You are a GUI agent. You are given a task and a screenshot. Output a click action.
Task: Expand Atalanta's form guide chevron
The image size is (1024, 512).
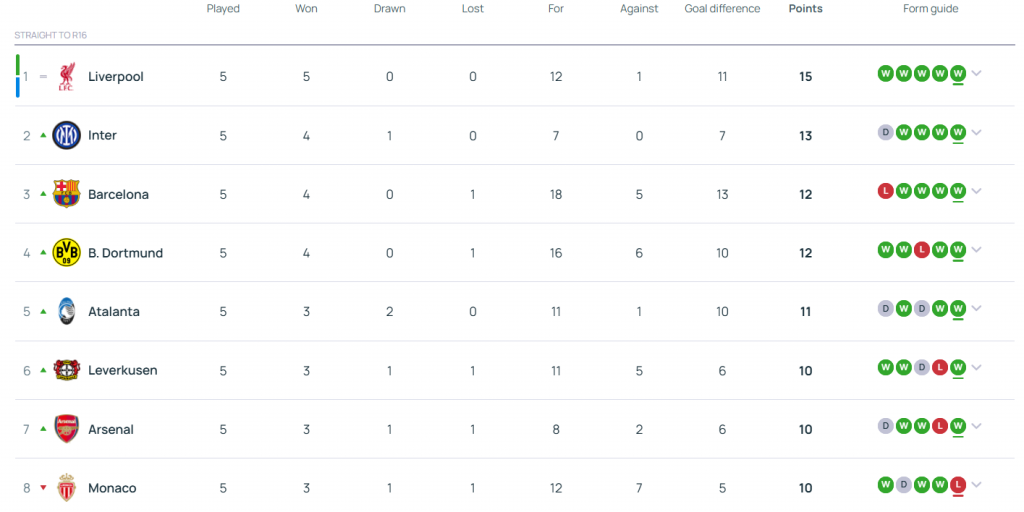click(x=976, y=308)
